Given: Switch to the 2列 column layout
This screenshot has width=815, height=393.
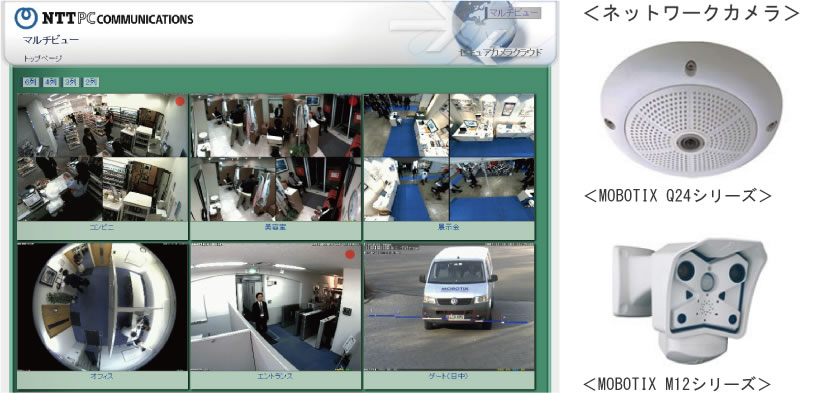Looking at the screenshot, I should pos(91,82).
